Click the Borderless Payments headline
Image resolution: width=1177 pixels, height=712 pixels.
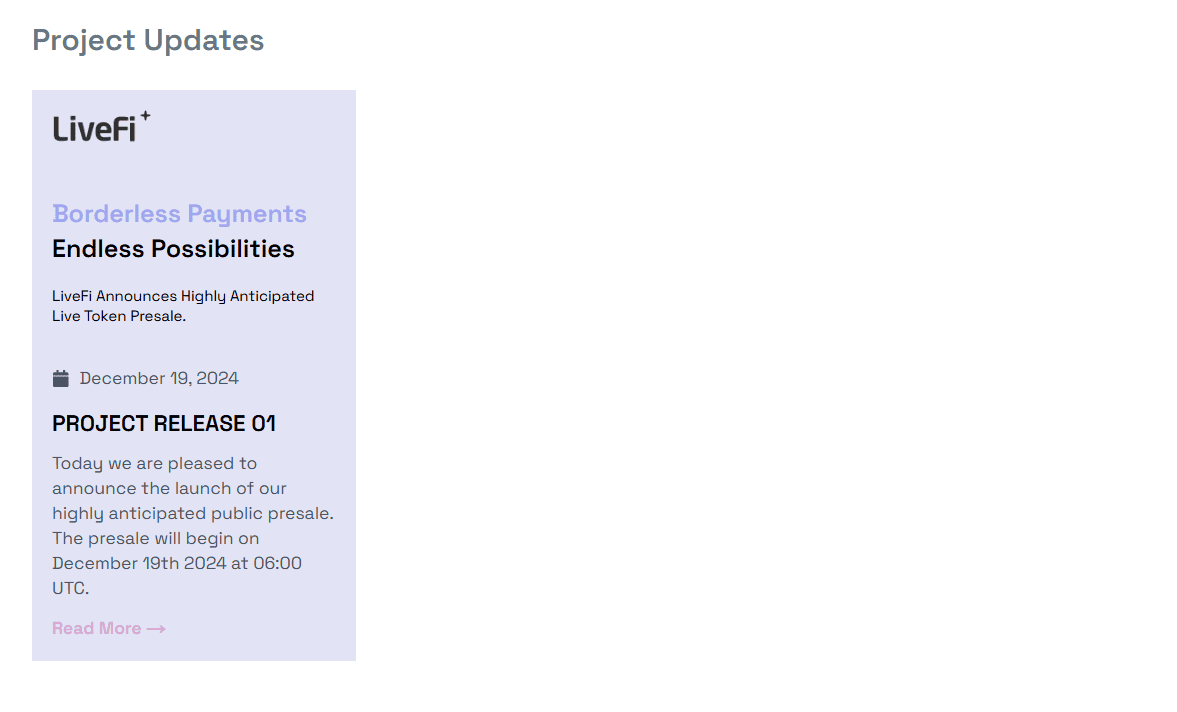[179, 214]
